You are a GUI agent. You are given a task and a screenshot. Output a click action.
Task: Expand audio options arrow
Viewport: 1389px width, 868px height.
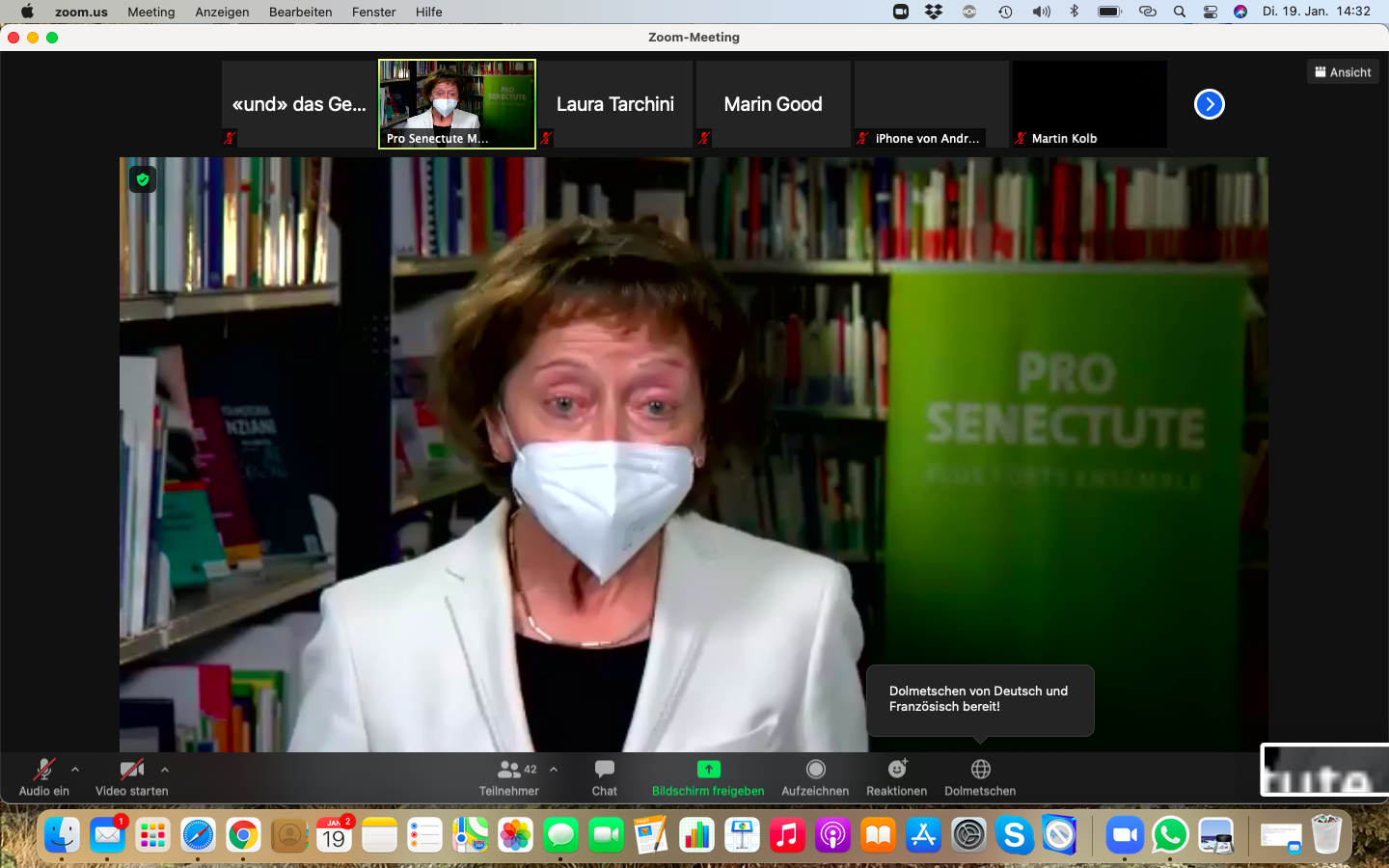pos(75,770)
